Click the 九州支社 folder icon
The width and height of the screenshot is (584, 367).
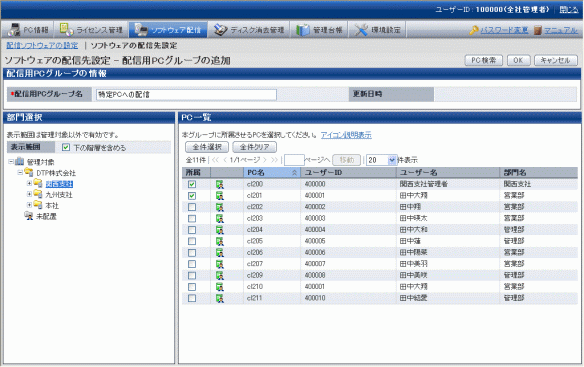(x=38, y=194)
